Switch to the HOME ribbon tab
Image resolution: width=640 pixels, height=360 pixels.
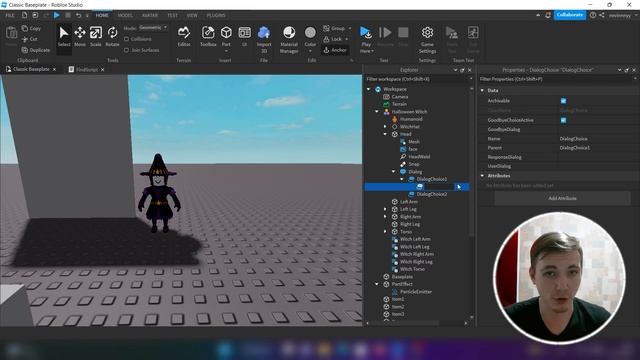coord(102,15)
